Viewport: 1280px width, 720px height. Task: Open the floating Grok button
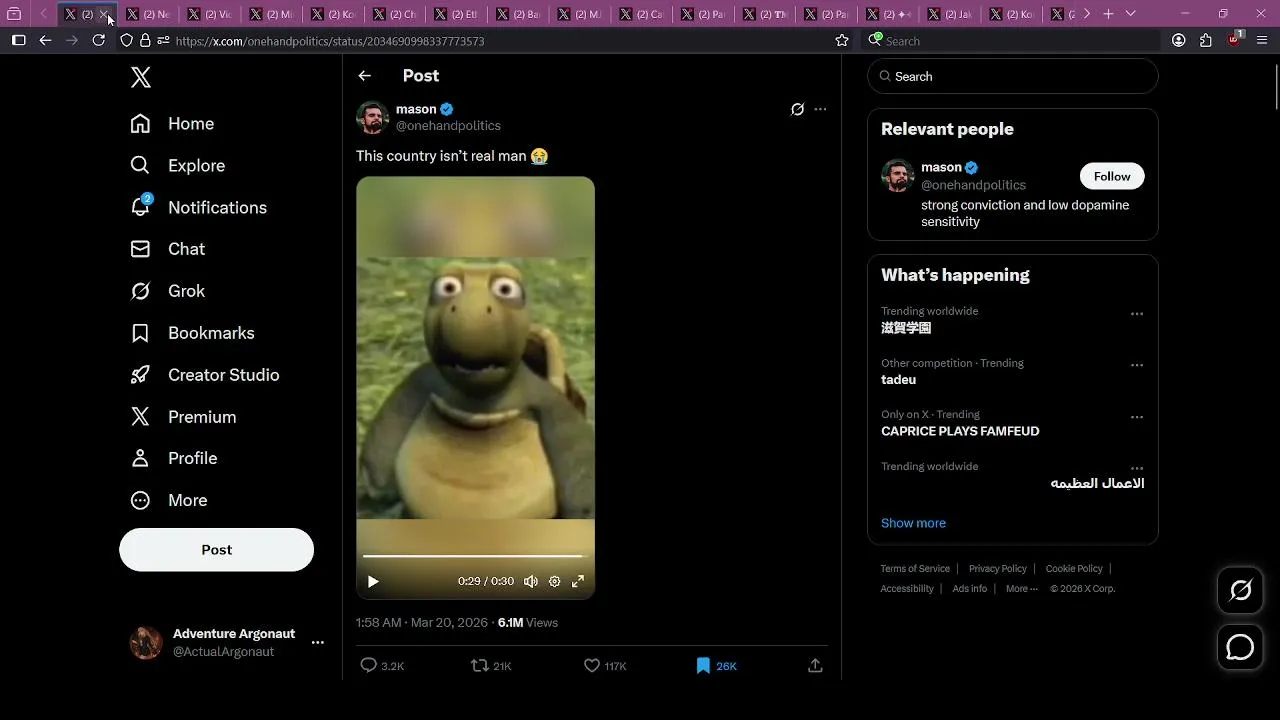pos(1240,591)
